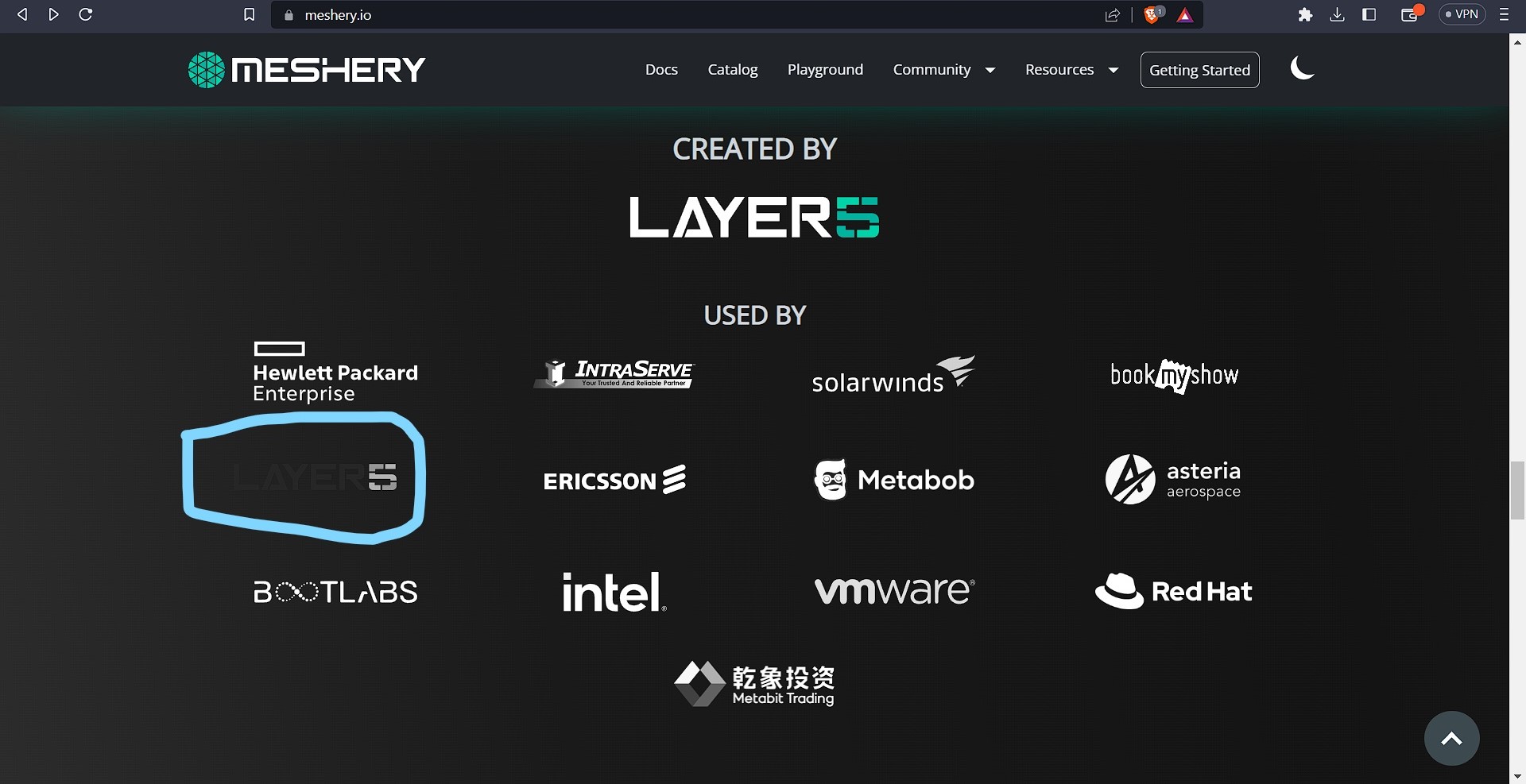Viewport: 1526px width, 784px height.
Task: Click the Meshery logo in the header
Action: pos(306,69)
